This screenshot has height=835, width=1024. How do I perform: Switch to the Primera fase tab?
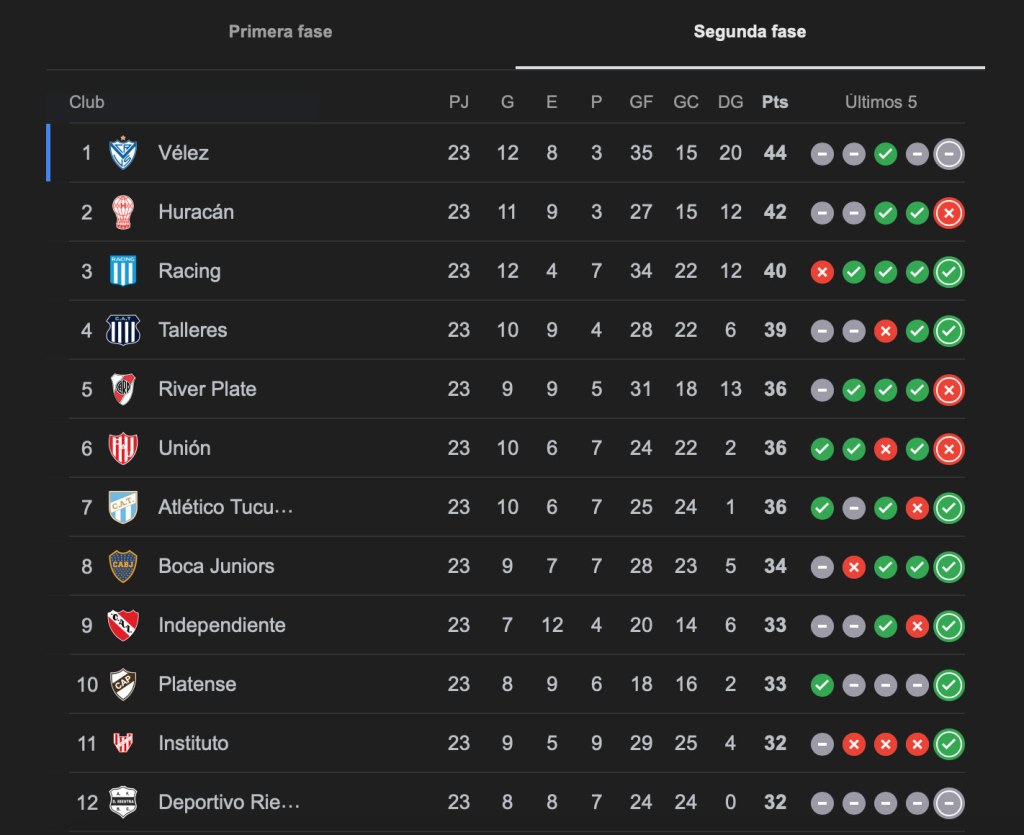pyautogui.click(x=280, y=32)
